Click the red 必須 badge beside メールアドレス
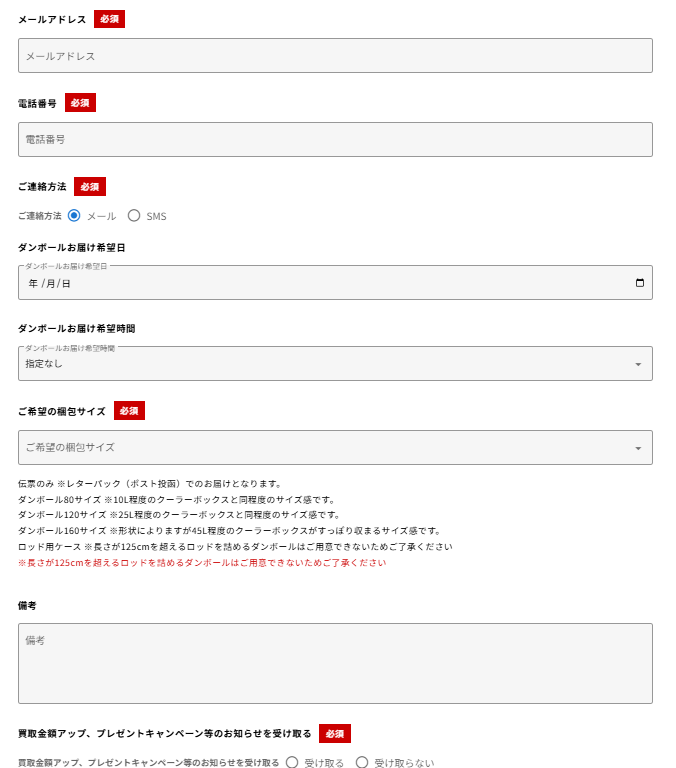Image resolution: width=676 pixels, height=768 pixels. click(x=109, y=19)
